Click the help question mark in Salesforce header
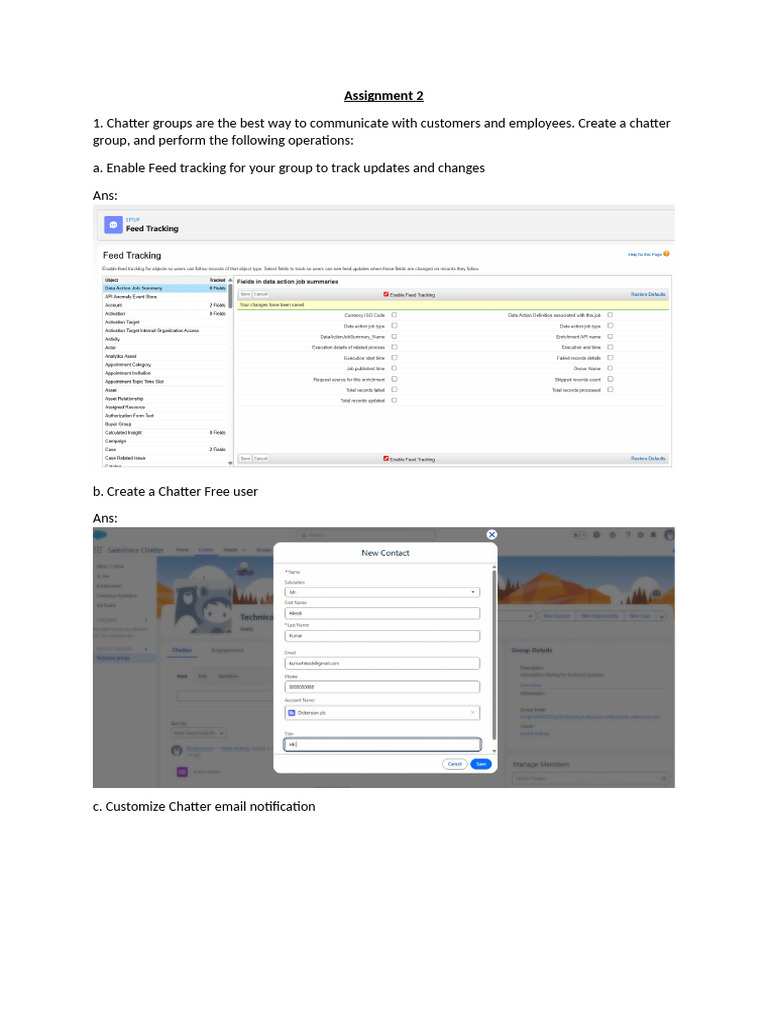Viewport: 768px width, 1024px height. [627, 535]
